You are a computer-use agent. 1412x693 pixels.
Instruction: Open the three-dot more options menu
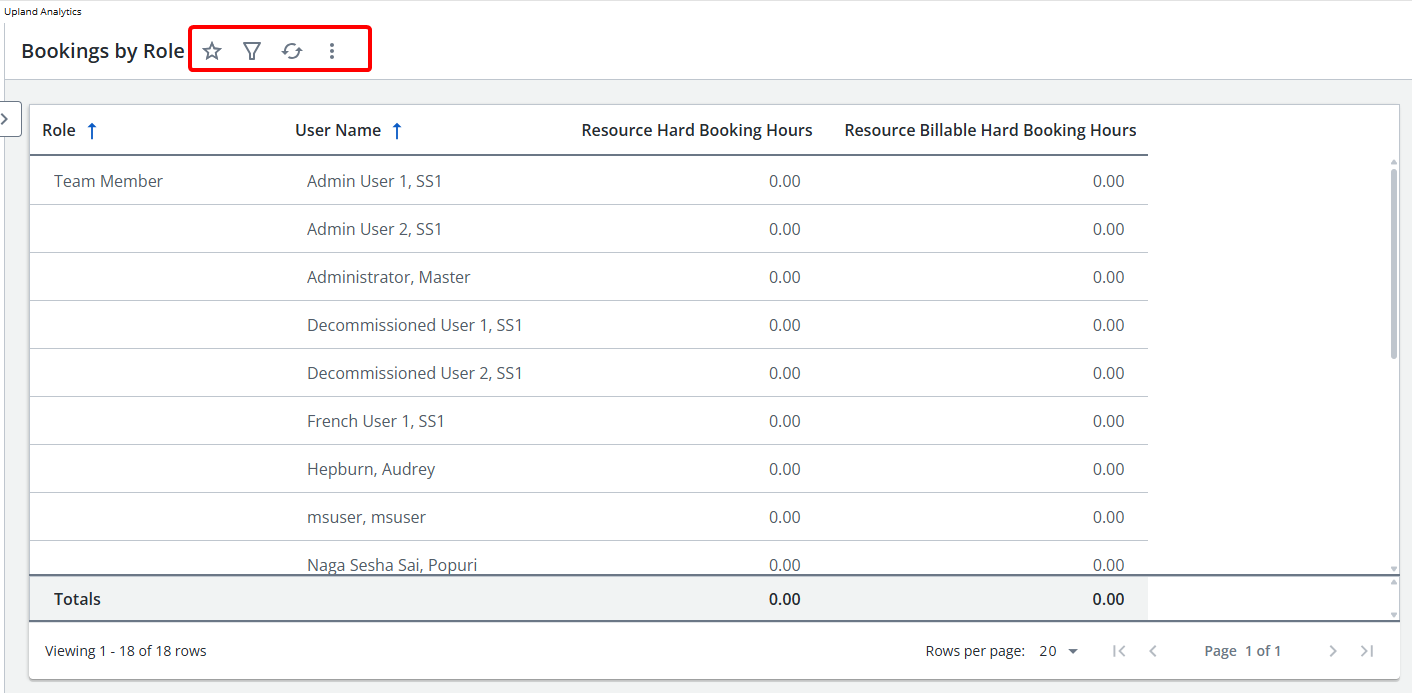coord(332,51)
